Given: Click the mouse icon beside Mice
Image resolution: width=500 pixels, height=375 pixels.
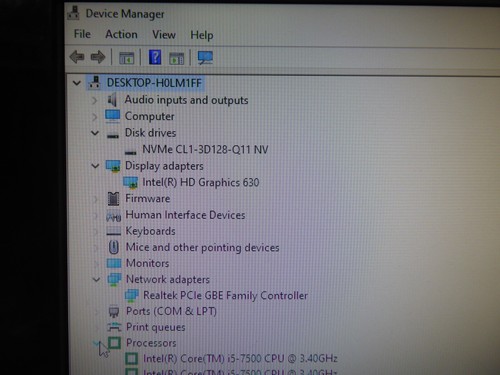Looking at the screenshot, I should point(114,247).
